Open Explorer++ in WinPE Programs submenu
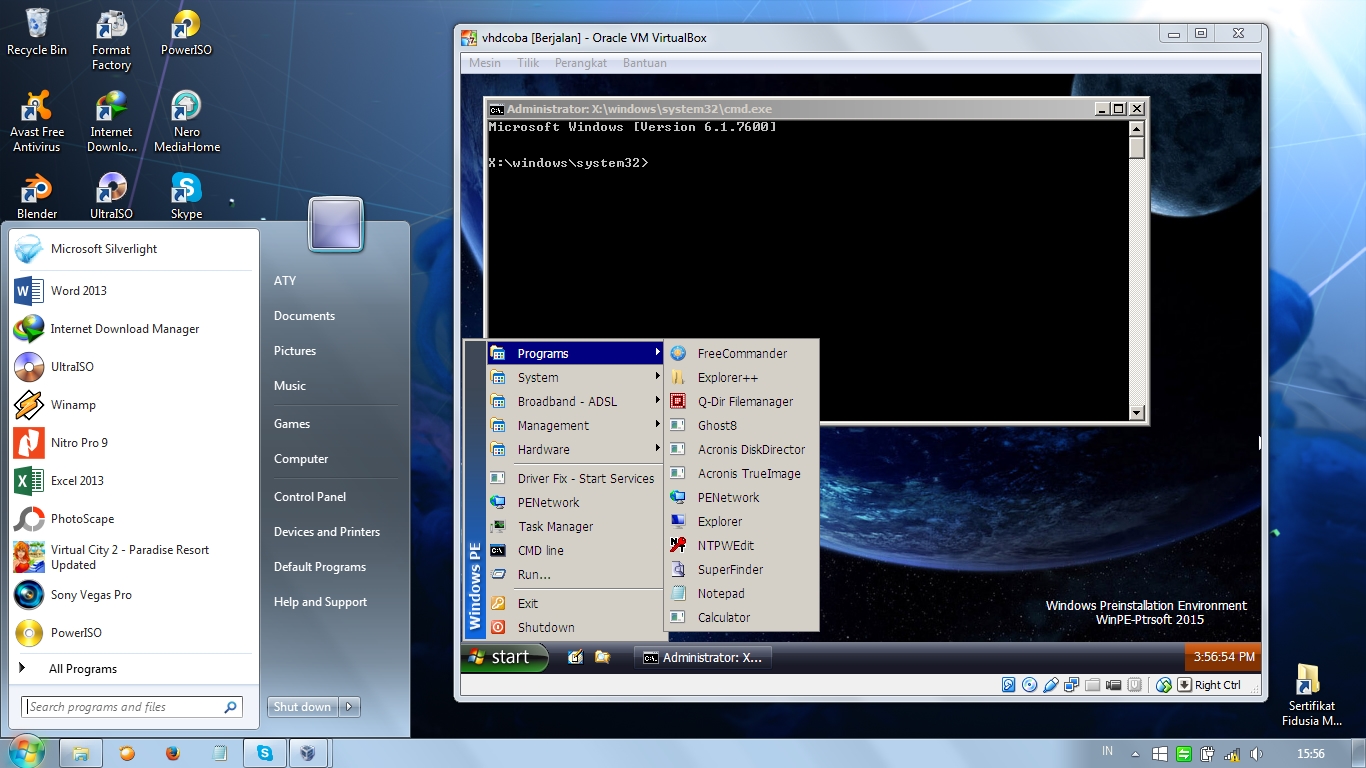Viewport: 1366px width, 768px height. [x=741, y=377]
